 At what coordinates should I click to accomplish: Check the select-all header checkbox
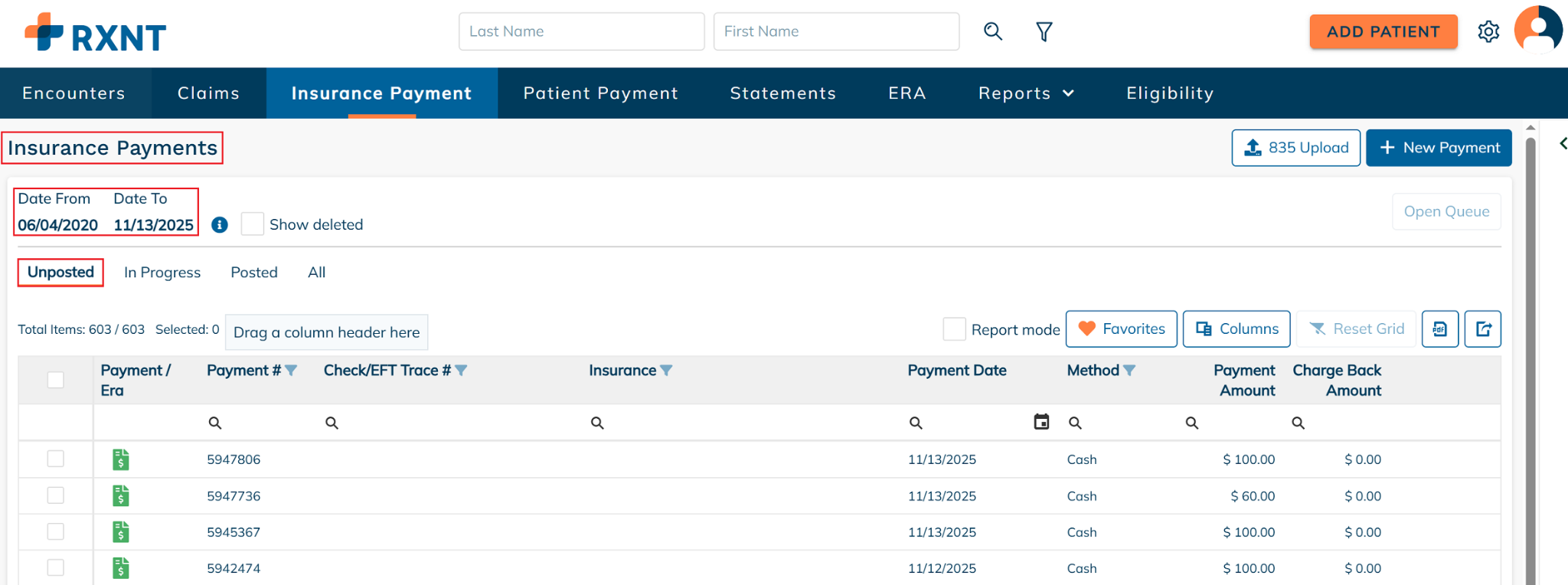click(56, 380)
